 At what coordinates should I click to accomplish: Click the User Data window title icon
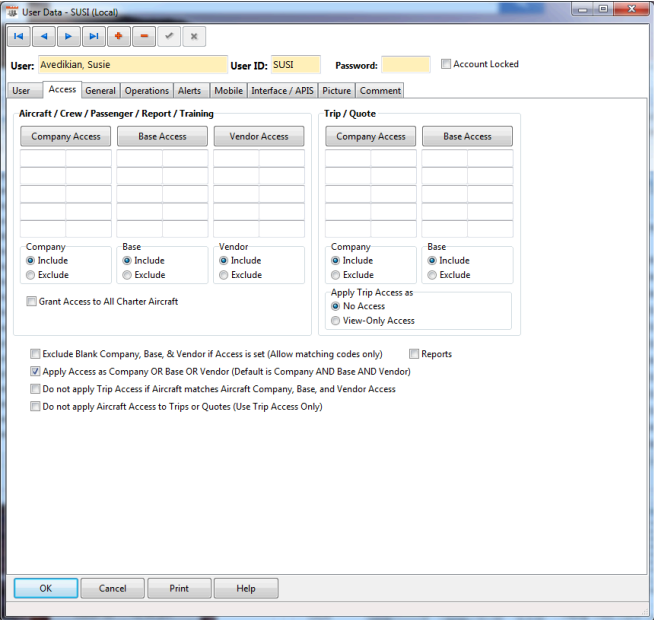coord(13,12)
